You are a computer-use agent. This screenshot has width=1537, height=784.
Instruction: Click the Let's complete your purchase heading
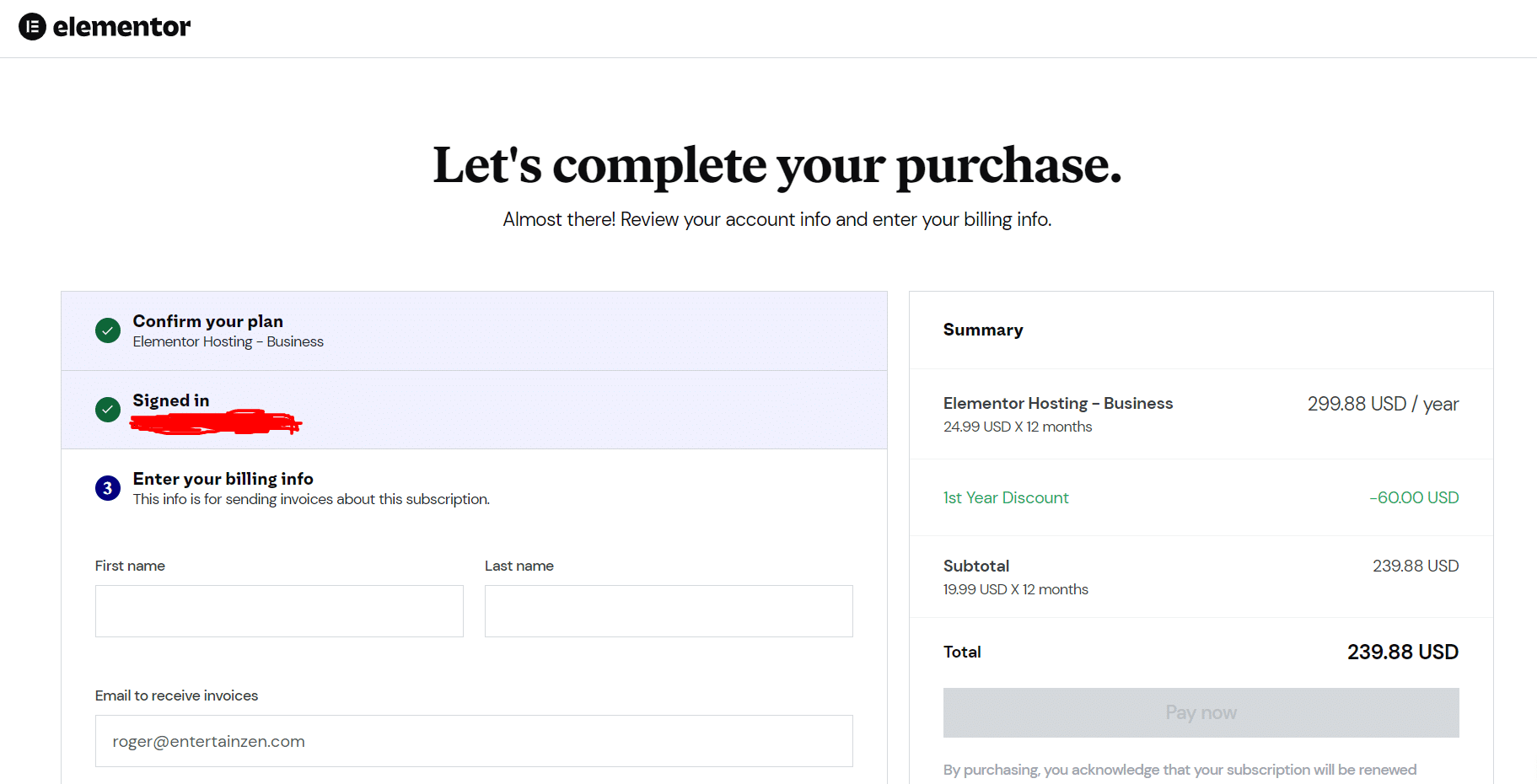tap(777, 165)
